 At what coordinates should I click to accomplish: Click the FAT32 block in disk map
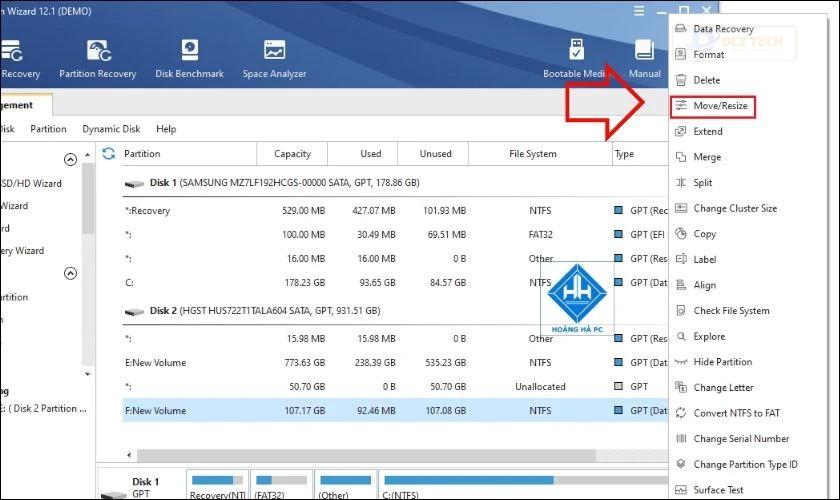point(281,485)
